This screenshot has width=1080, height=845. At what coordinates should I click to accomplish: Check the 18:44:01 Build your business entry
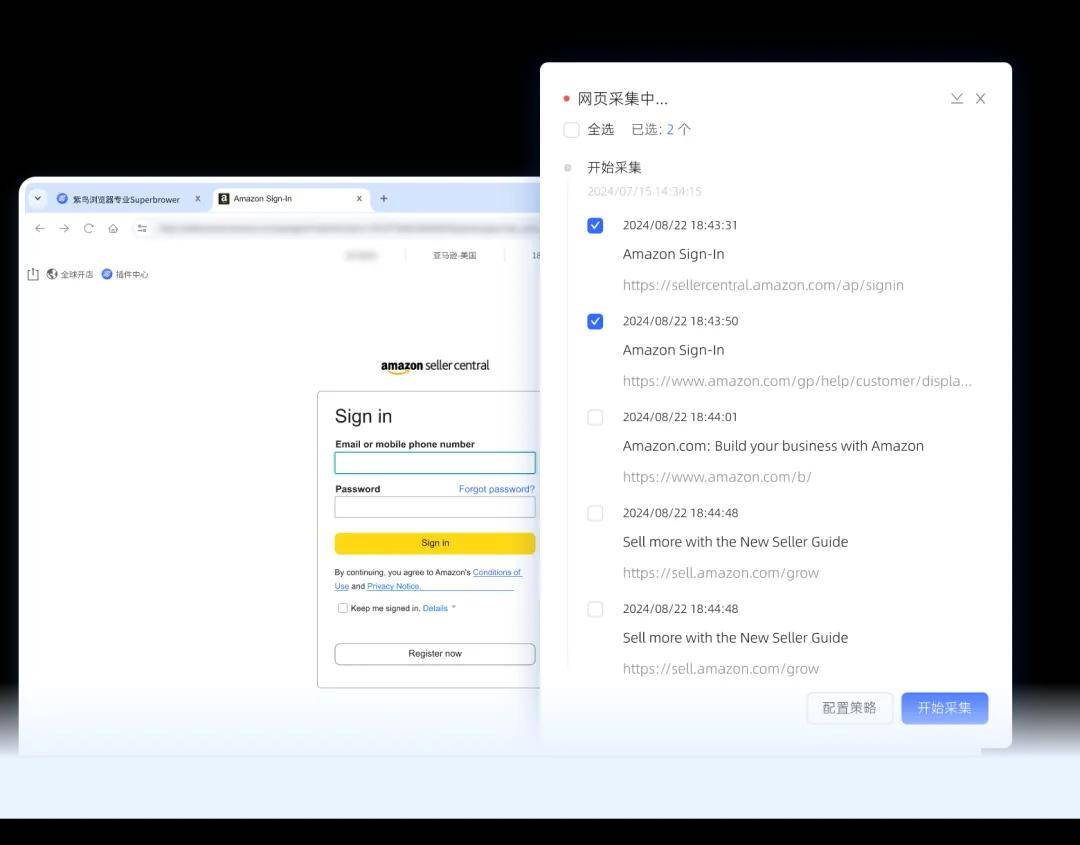click(595, 417)
